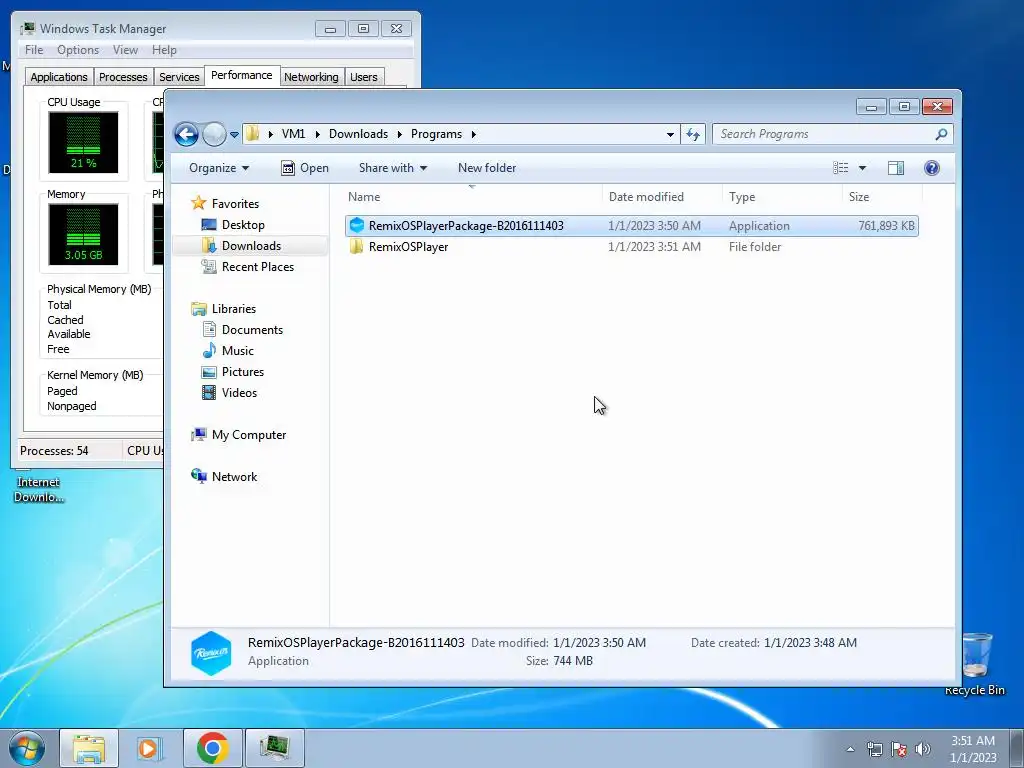
Task: Switch to Task Manager Applications tab
Action: (59, 77)
